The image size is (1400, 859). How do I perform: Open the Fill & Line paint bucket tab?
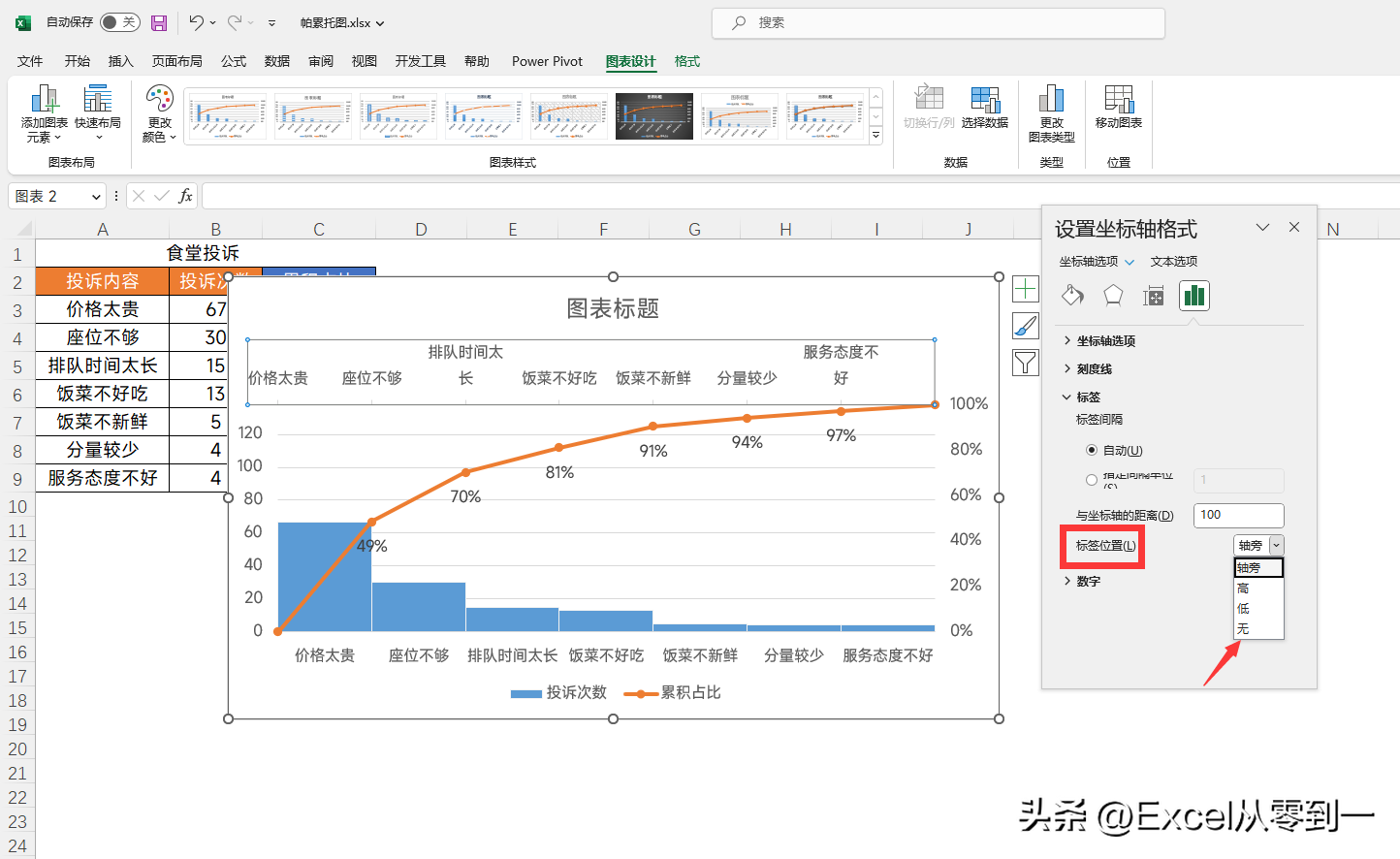tap(1072, 296)
